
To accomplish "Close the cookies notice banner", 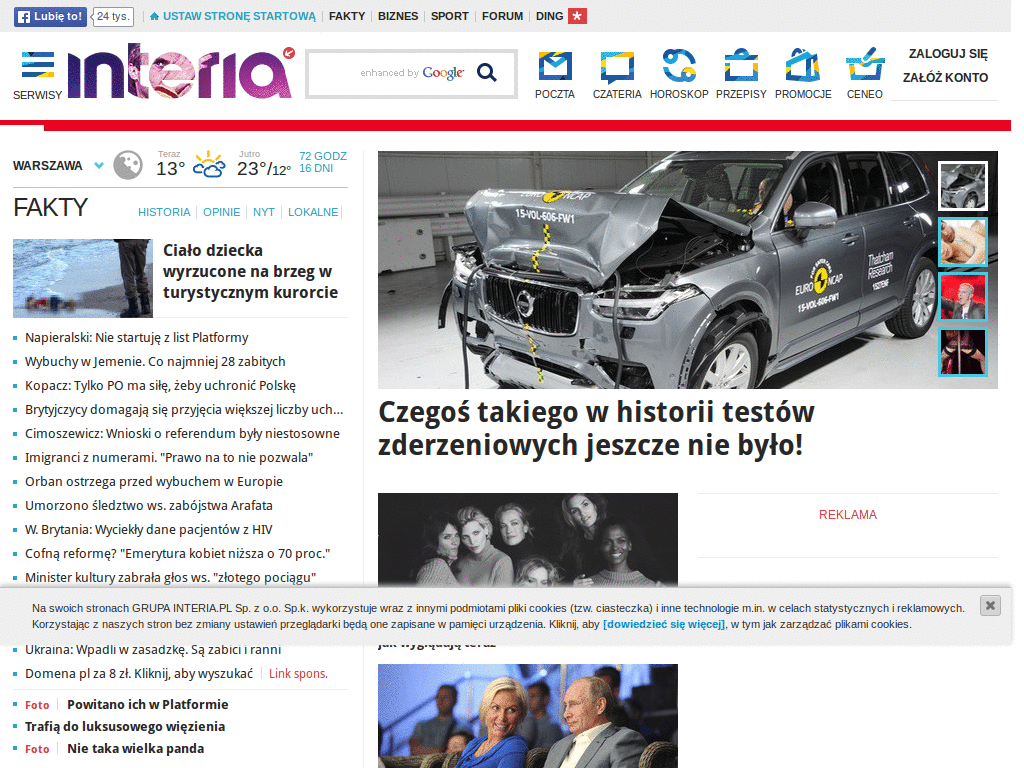I will coord(990,605).
